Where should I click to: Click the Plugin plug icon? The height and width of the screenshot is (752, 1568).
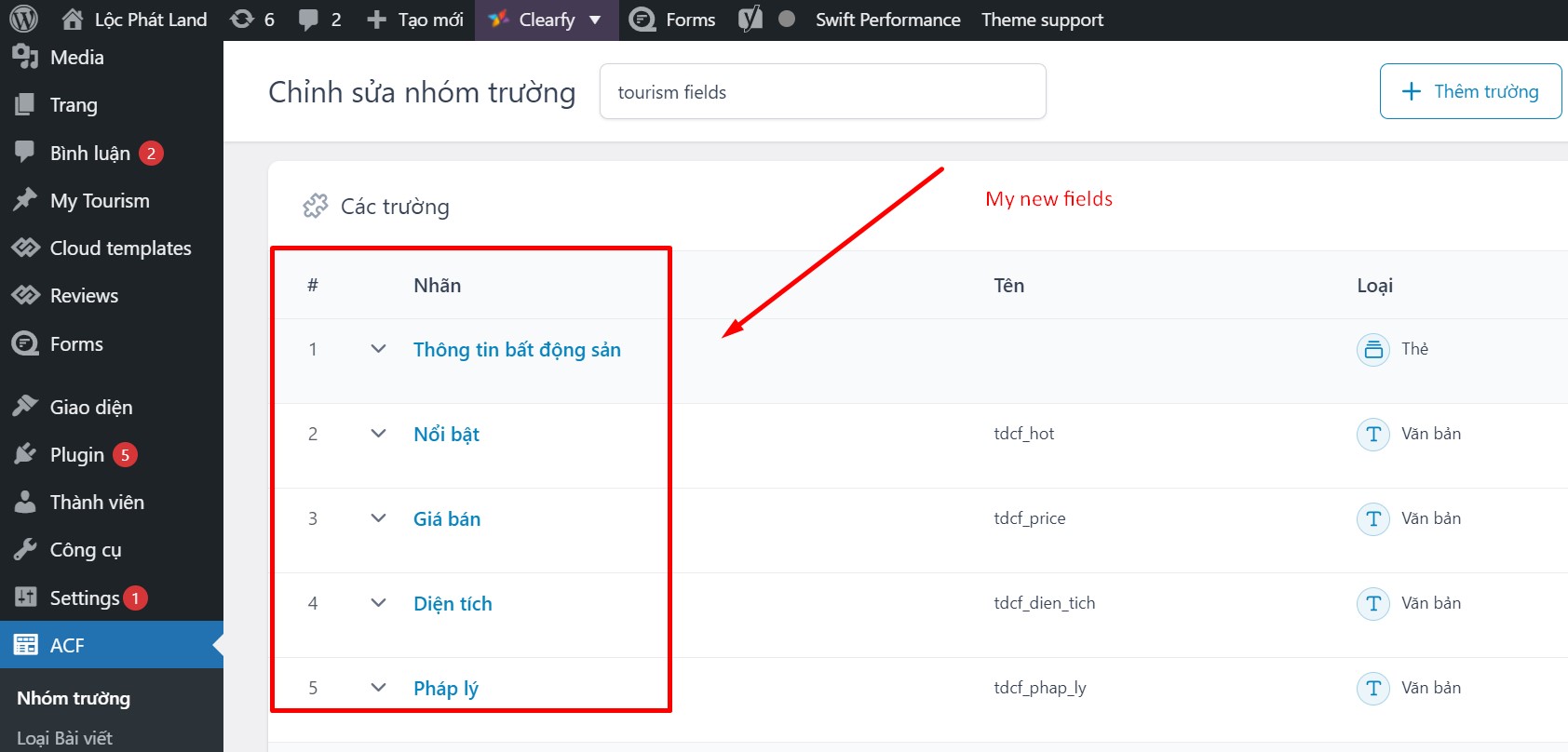pyautogui.click(x=25, y=454)
